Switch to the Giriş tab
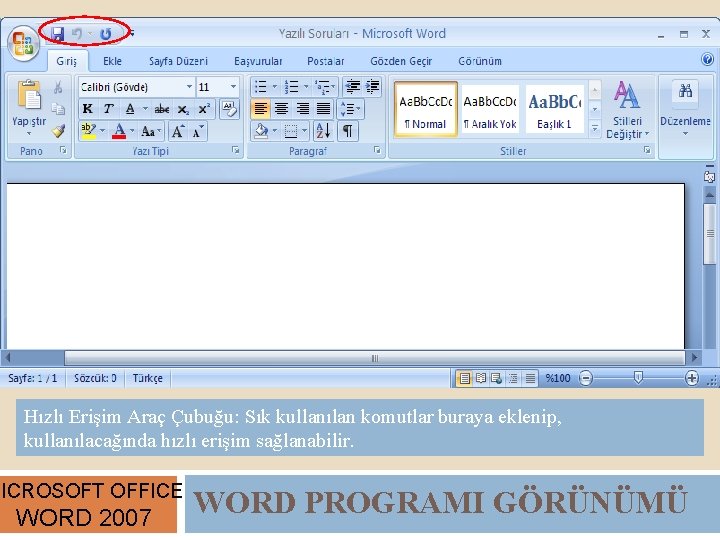This screenshot has width=720, height=540. 67,61
